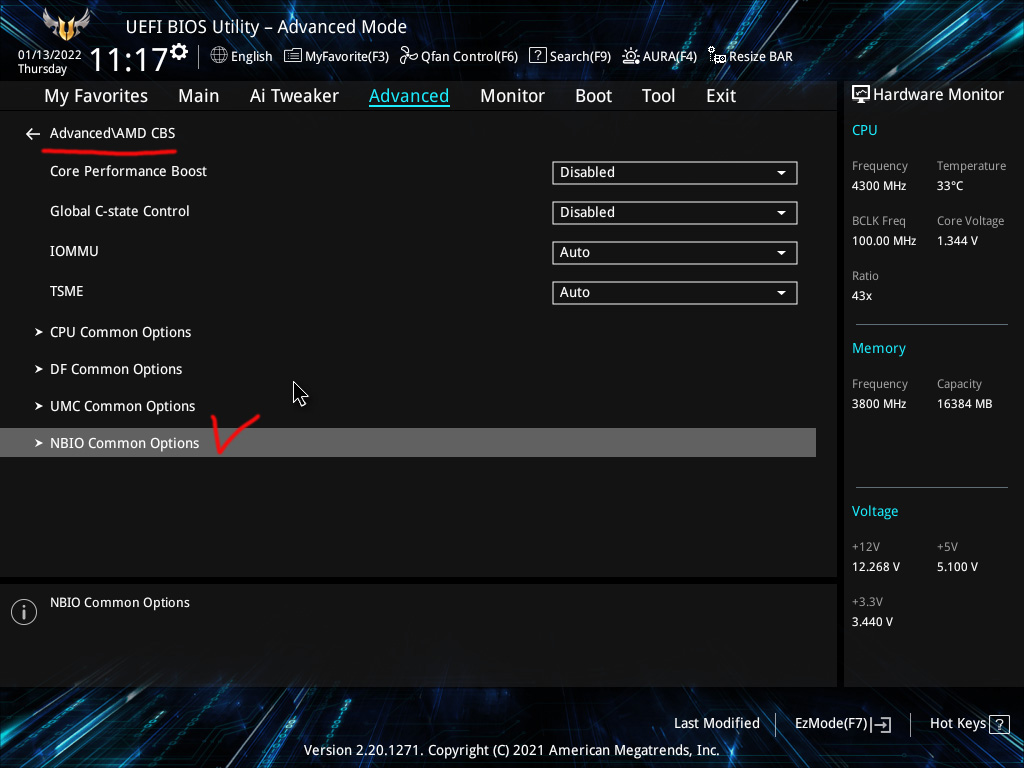The height and width of the screenshot is (768, 1024).
Task: Open MyFavorite(F3) label
Action: point(347,56)
